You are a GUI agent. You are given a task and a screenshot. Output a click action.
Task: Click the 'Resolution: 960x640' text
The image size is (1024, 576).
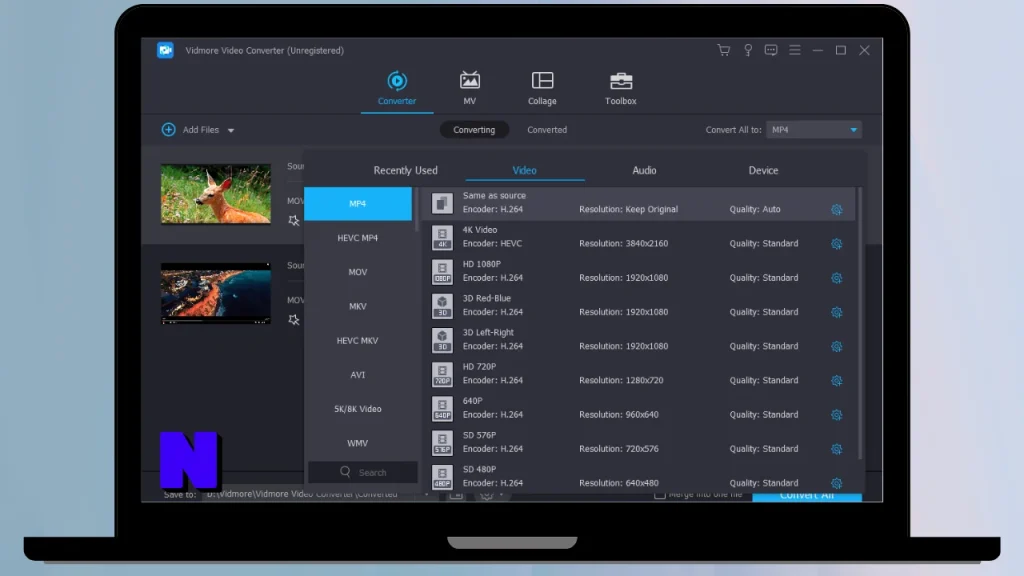pyautogui.click(x=618, y=414)
